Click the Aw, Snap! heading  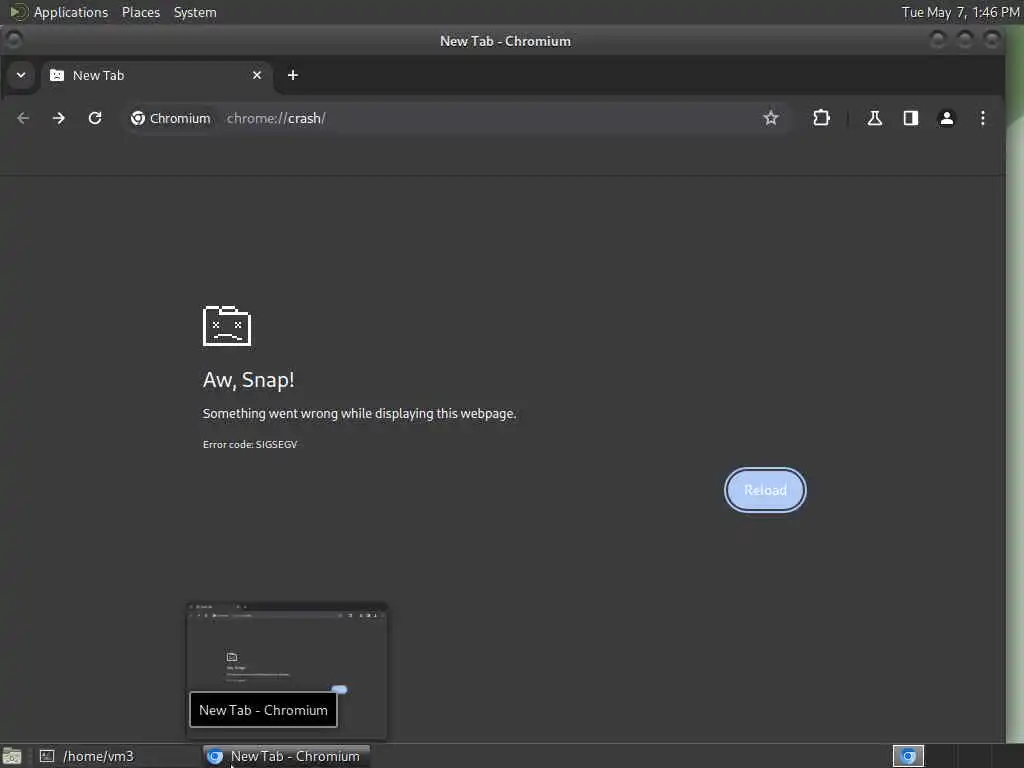pyautogui.click(x=248, y=379)
